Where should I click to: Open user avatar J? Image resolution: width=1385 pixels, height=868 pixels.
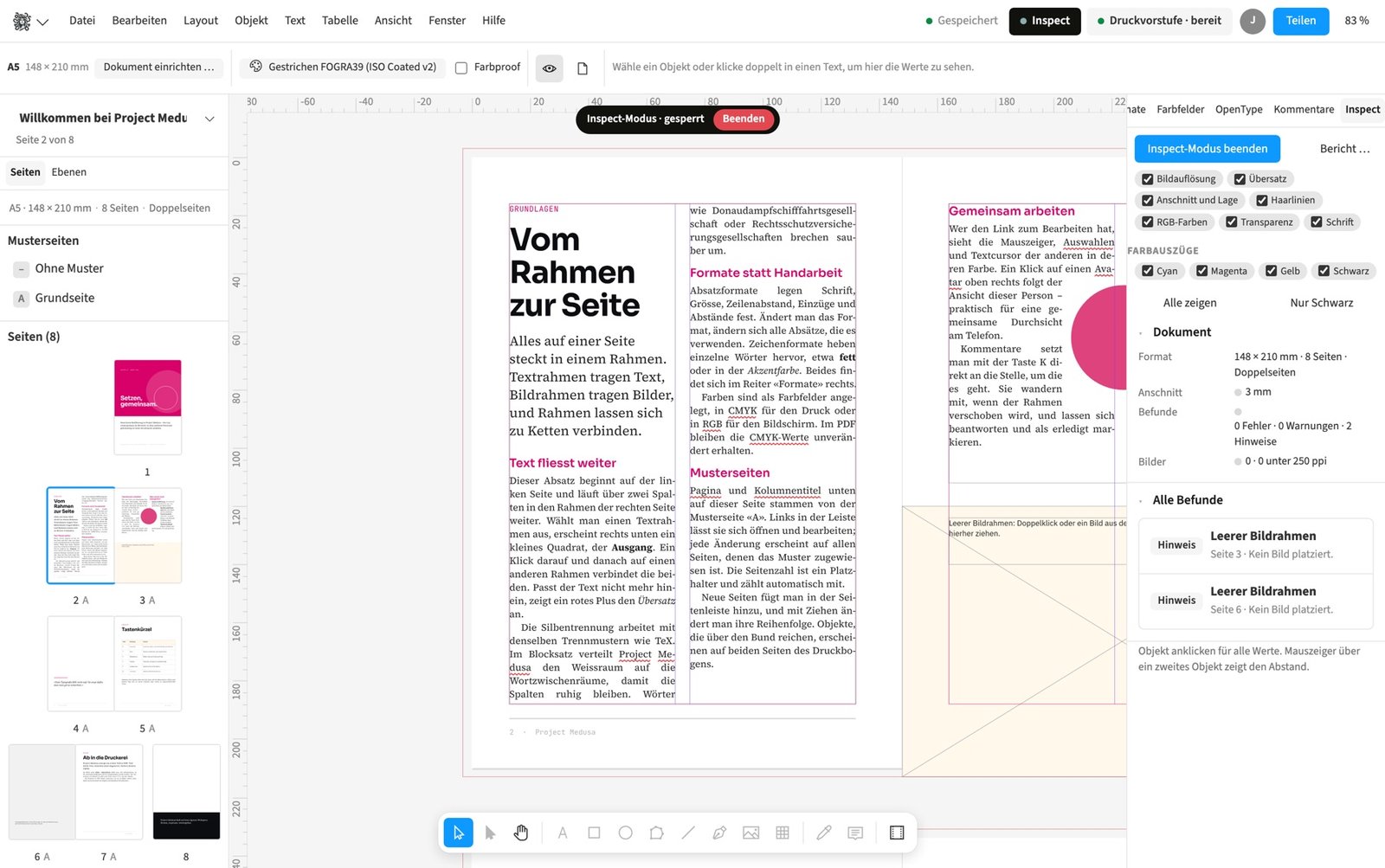[1253, 21]
